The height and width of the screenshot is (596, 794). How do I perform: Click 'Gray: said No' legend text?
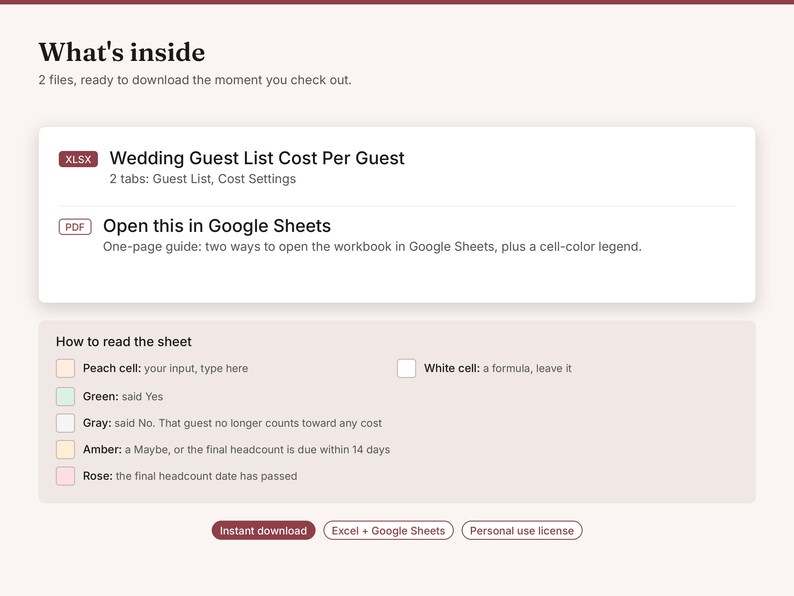pos(232,423)
